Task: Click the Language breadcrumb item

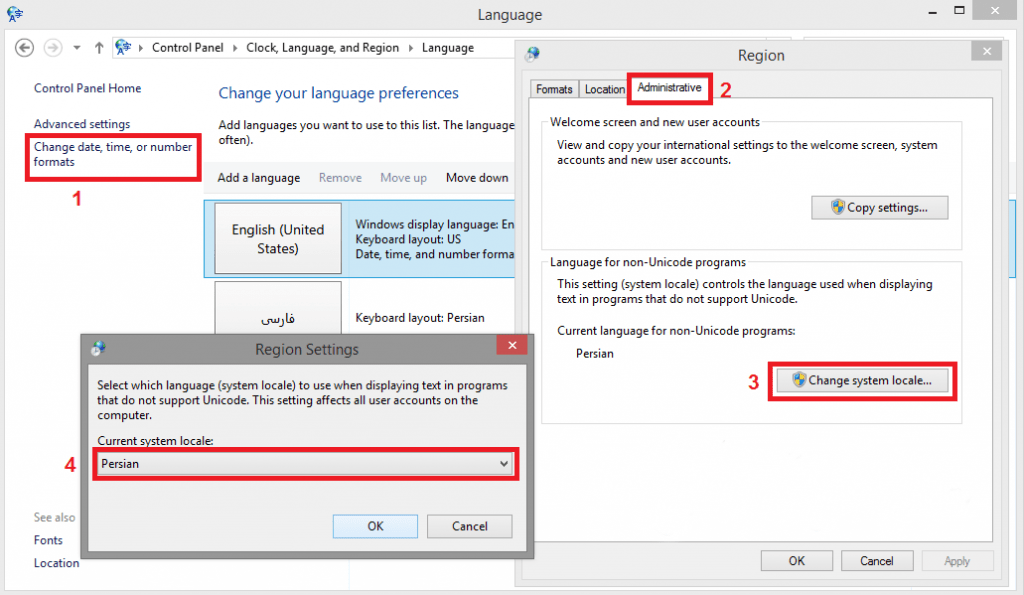Action: [448, 48]
